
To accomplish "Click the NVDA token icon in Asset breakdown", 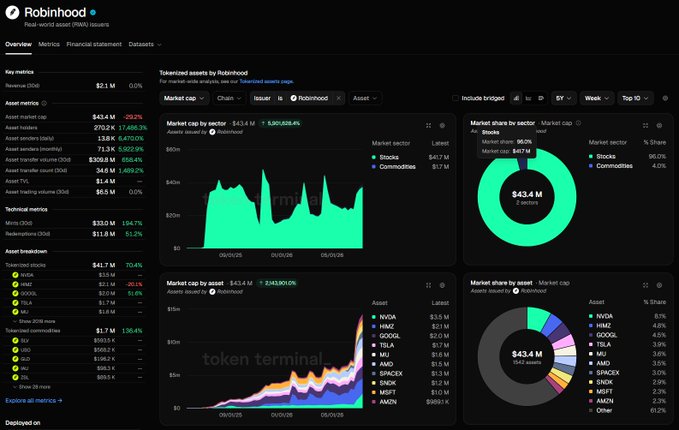I will coord(15,275).
